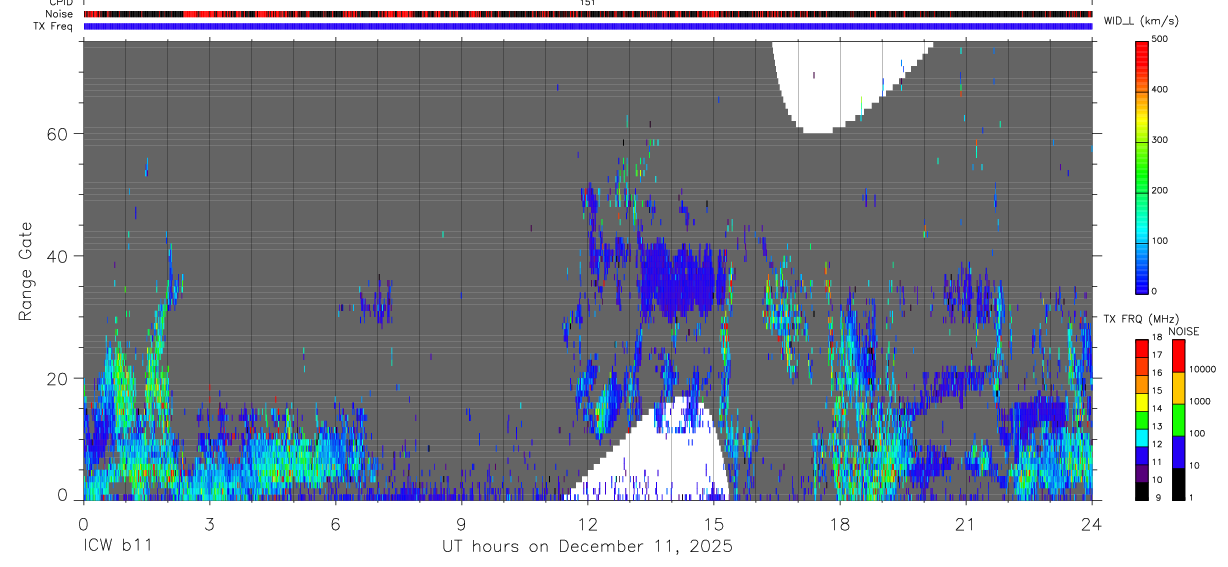Screen dimensions: 1228x567
Task: Click the 18 tick on the UT hours axis
Action: (840, 523)
